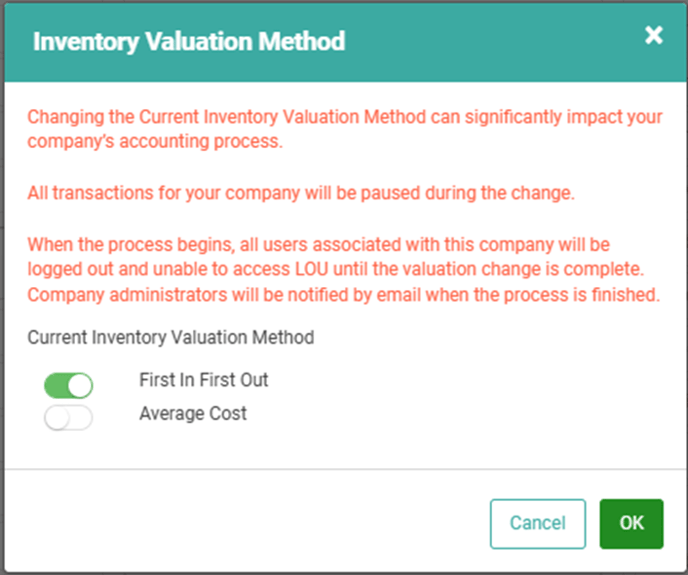Turn off the First In First Out toggle
Viewport: 688px width, 575px height.
(x=68, y=385)
